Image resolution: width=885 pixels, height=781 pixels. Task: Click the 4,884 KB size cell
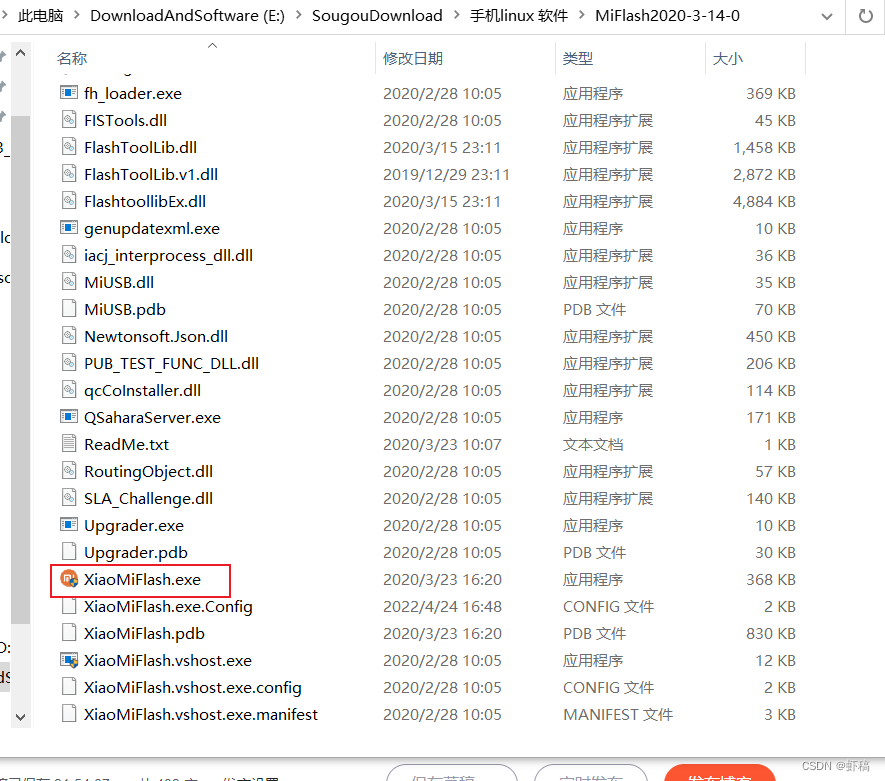pos(764,201)
